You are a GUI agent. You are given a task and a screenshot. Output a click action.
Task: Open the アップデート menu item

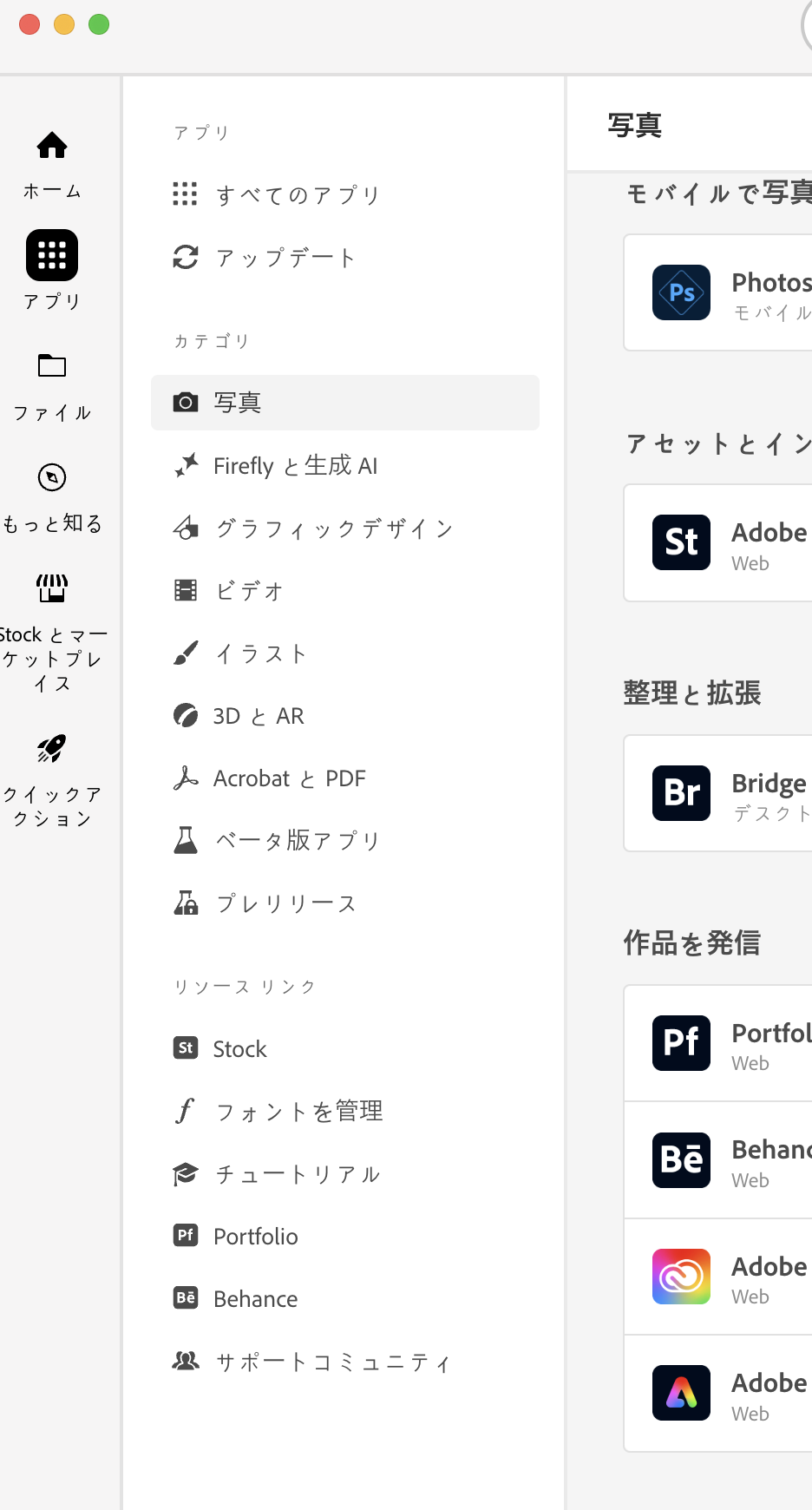click(285, 258)
